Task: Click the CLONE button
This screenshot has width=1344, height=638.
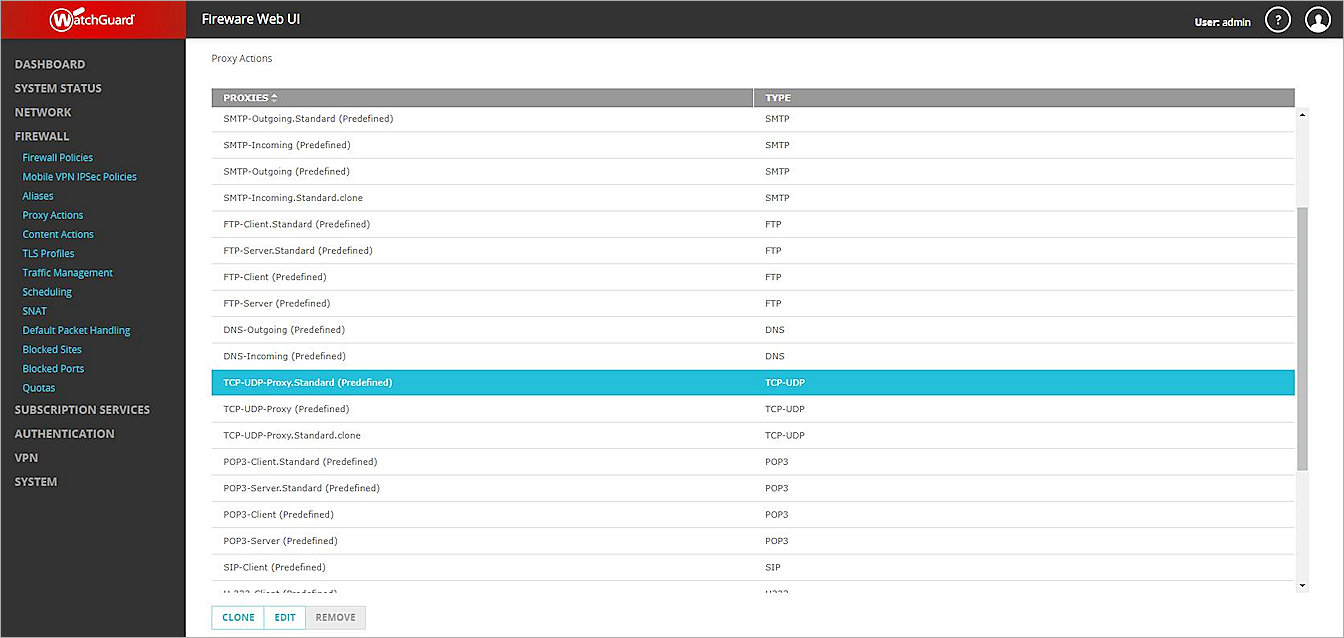Action: pos(237,617)
